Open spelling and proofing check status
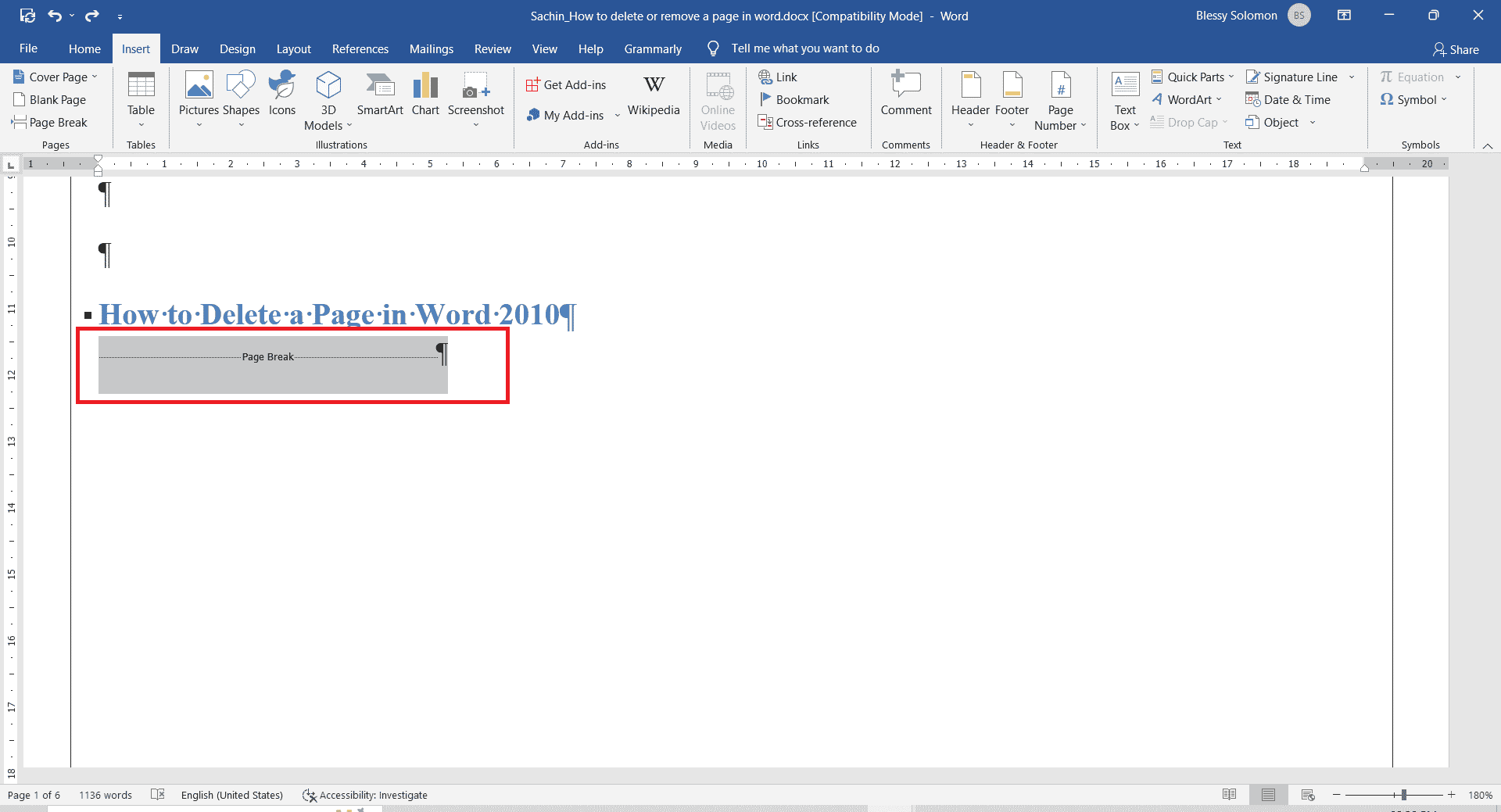Screen dimensions: 1501x812 point(157,795)
